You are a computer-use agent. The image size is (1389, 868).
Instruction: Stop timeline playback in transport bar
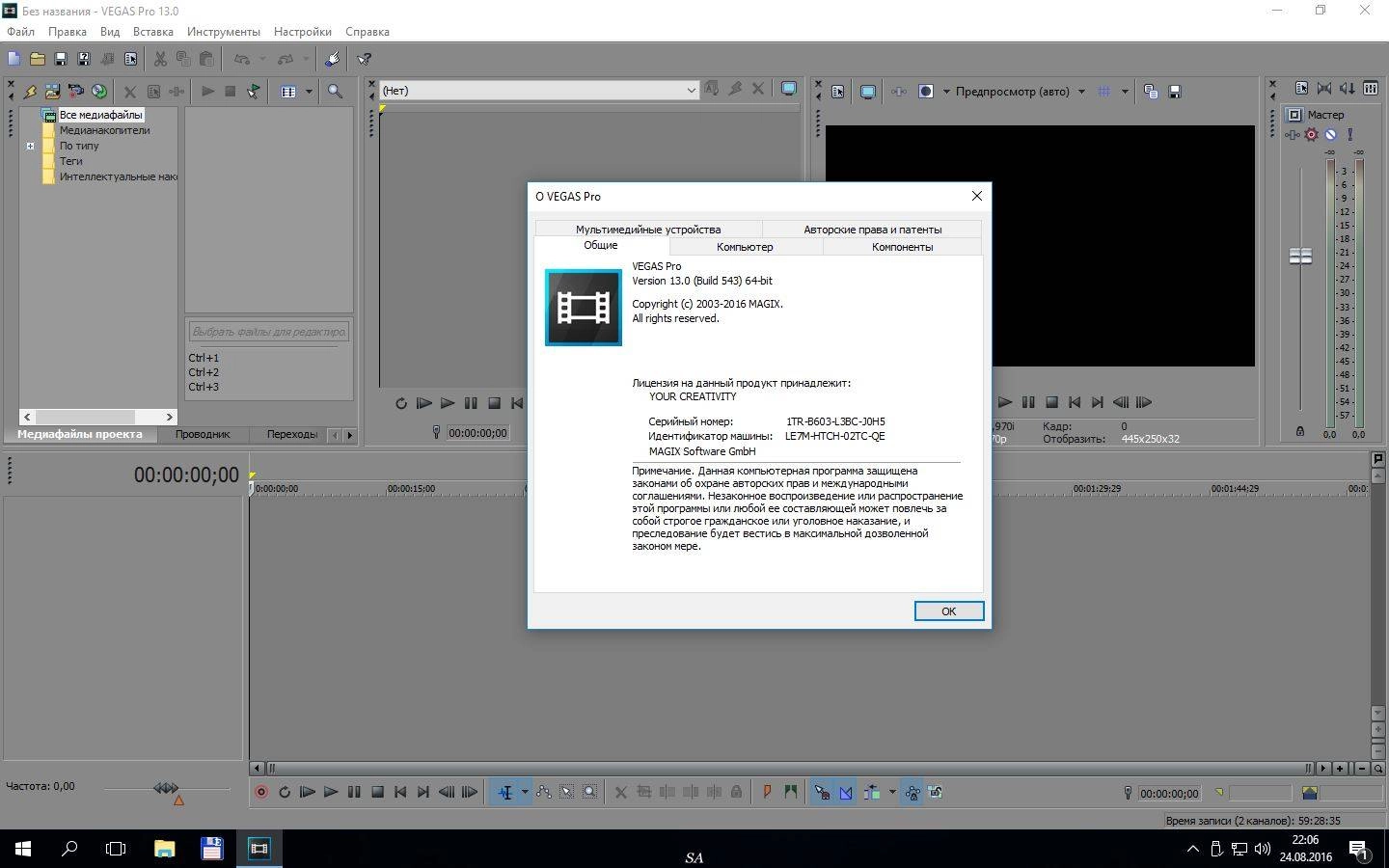coord(377,792)
